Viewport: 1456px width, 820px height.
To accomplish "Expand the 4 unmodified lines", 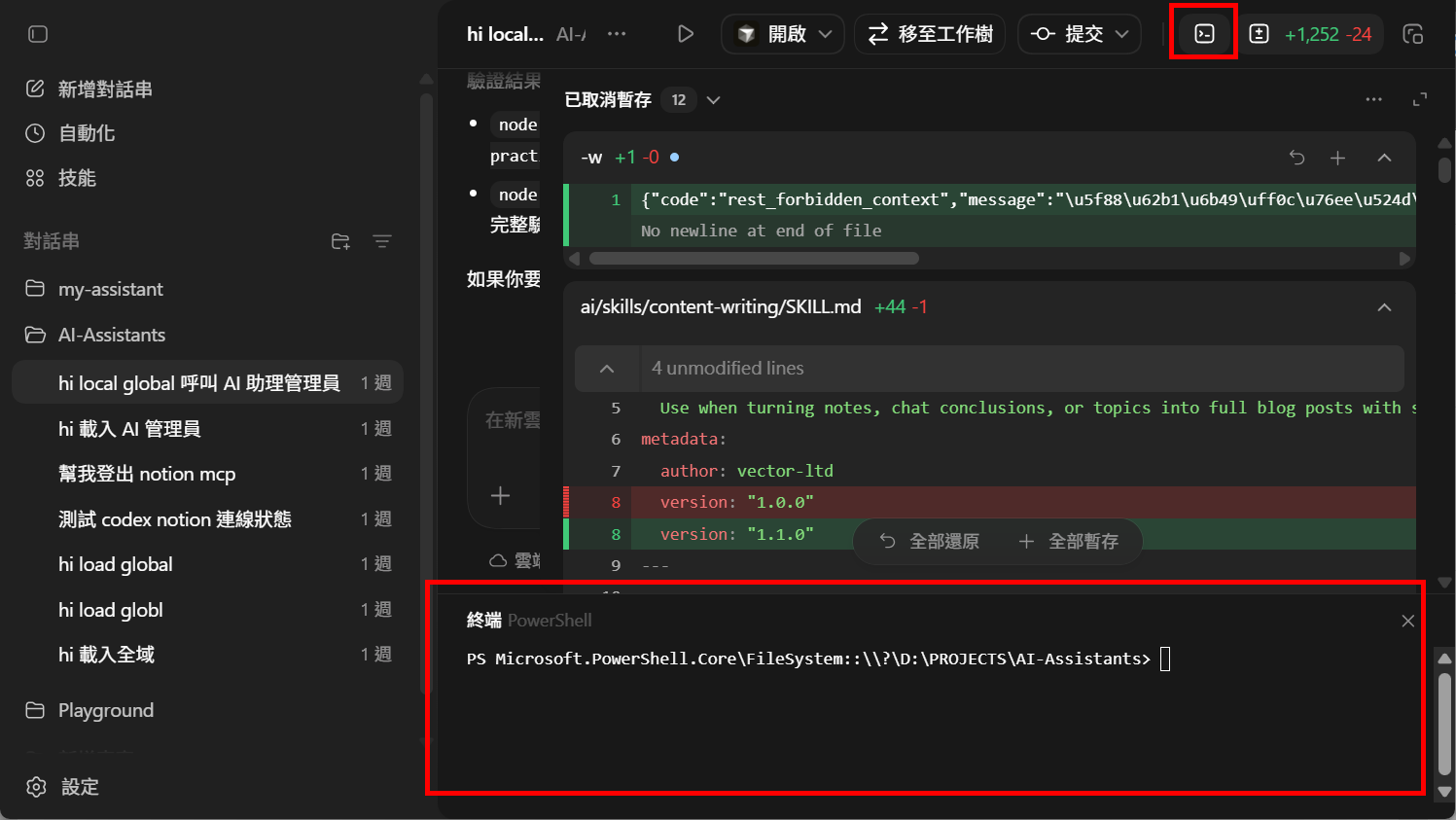I will coord(607,369).
